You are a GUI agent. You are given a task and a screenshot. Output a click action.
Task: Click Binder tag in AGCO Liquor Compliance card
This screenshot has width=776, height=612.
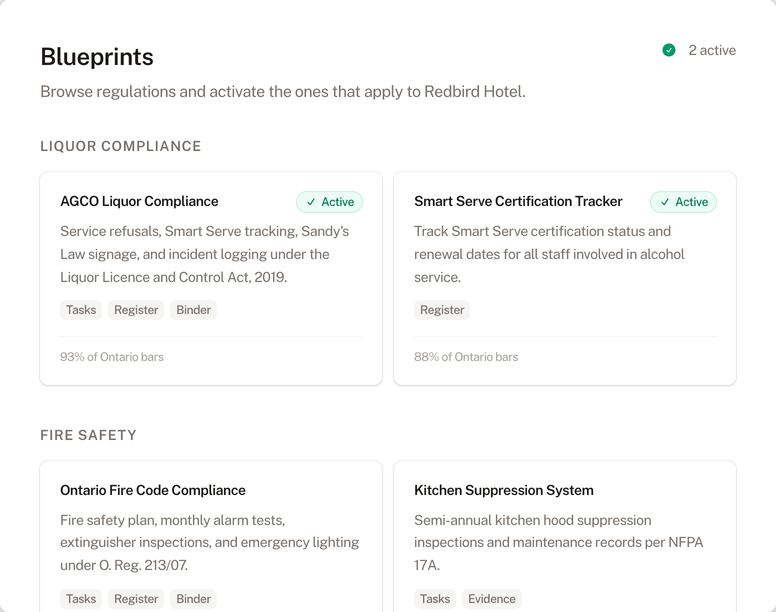[x=193, y=310]
